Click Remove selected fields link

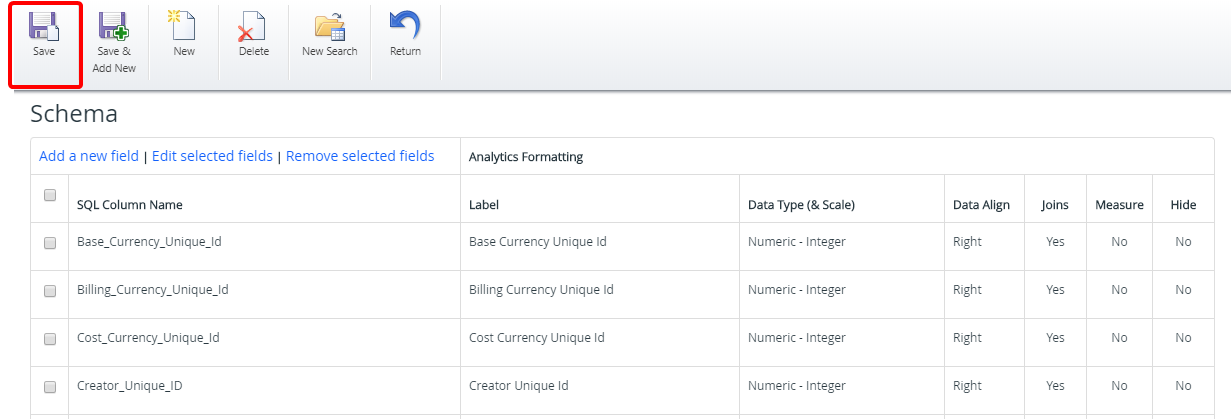tap(360, 156)
